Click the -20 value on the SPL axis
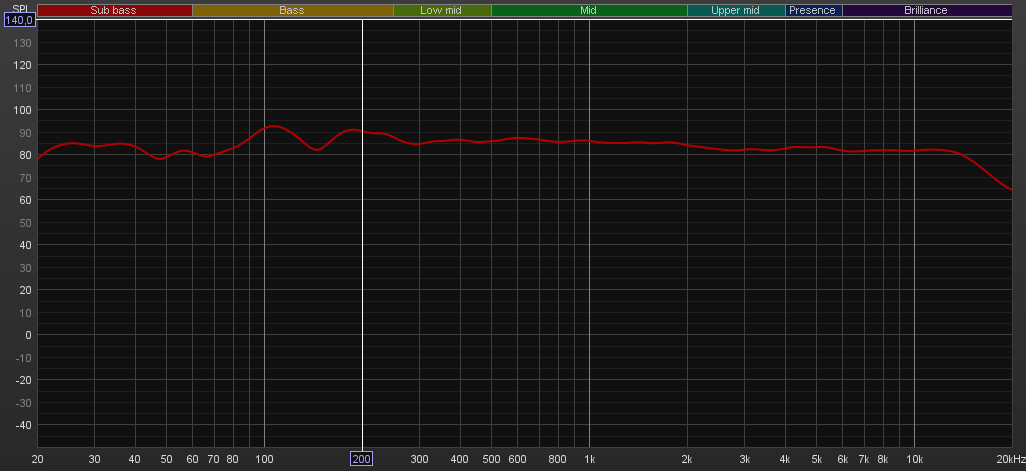Screen dimensions: 1026x471 24,379
